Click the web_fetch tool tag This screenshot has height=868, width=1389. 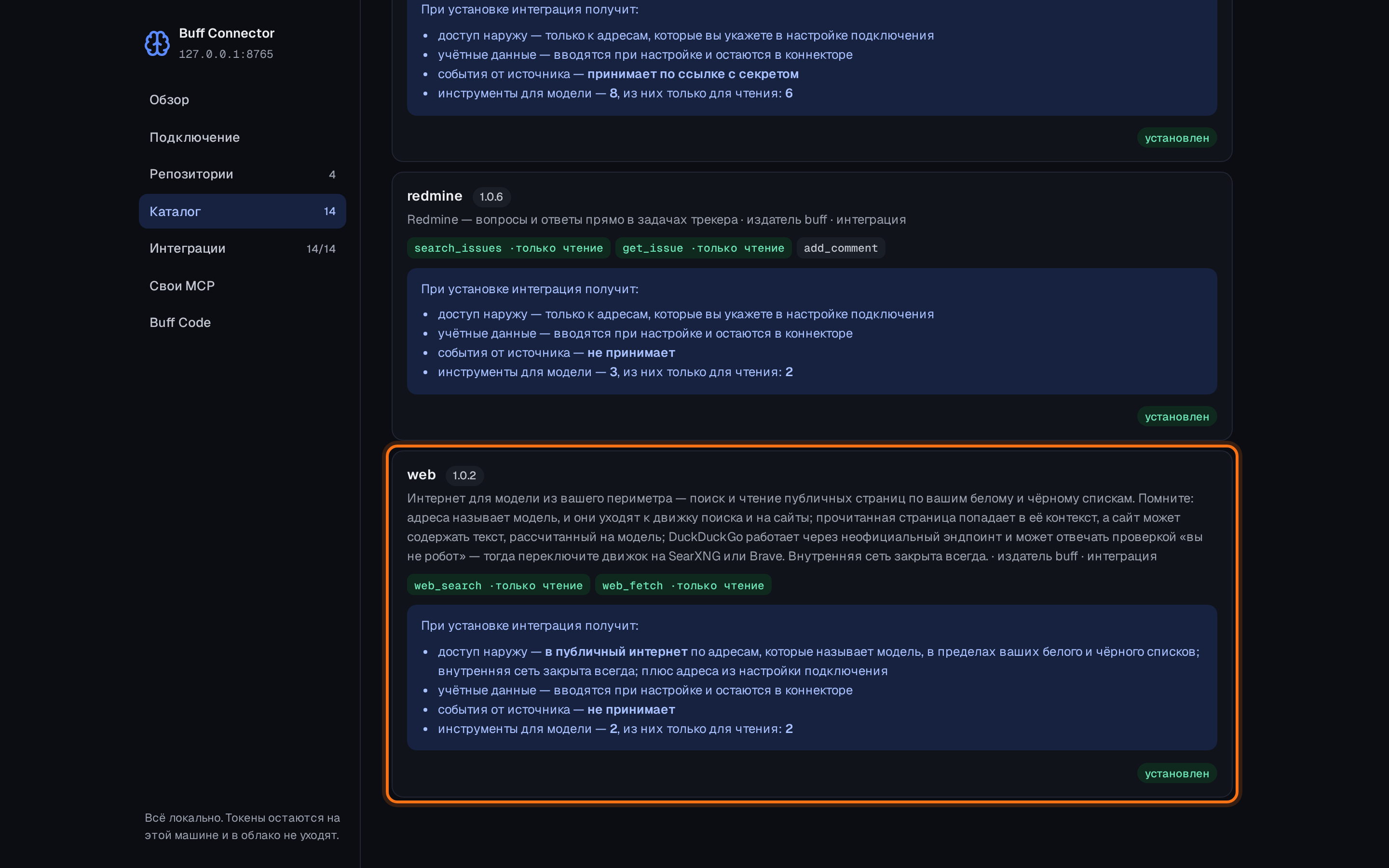(x=683, y=585)
